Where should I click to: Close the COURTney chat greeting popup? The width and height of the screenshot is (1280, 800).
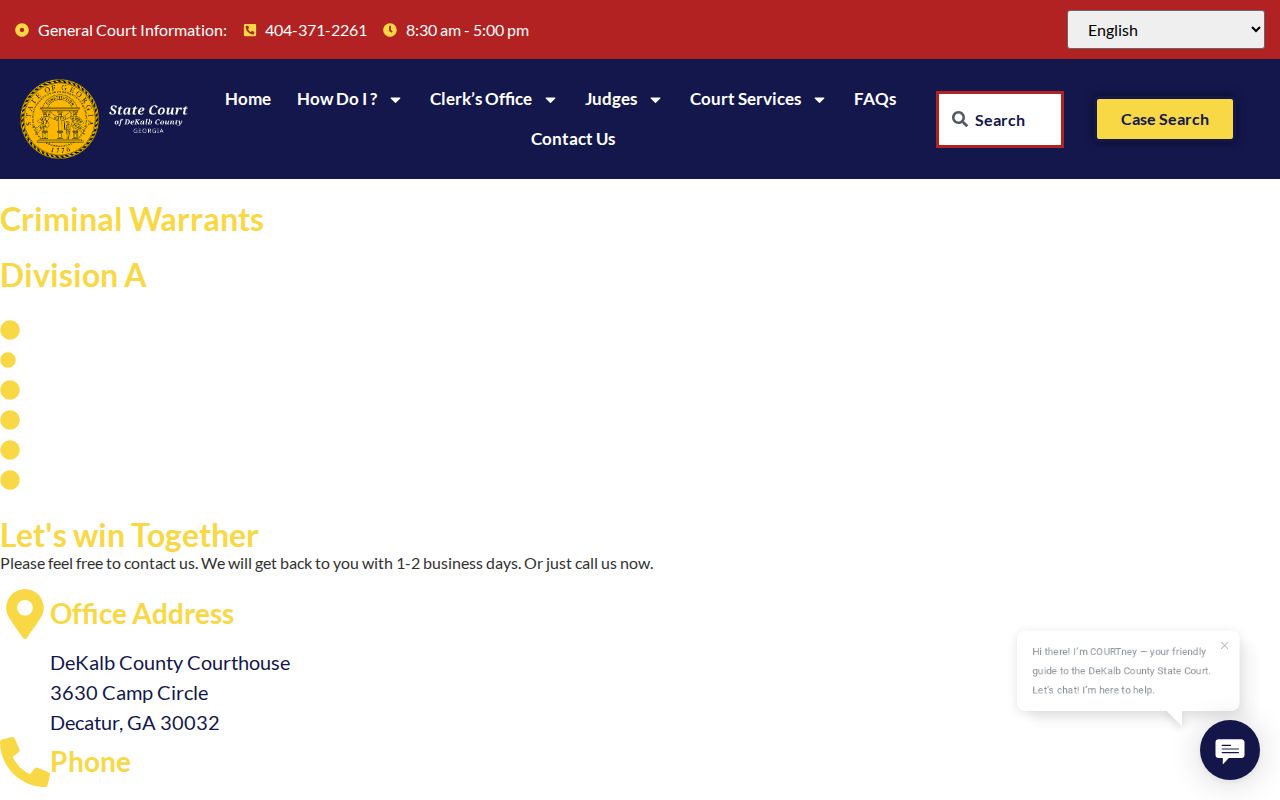pos(1224,645)
